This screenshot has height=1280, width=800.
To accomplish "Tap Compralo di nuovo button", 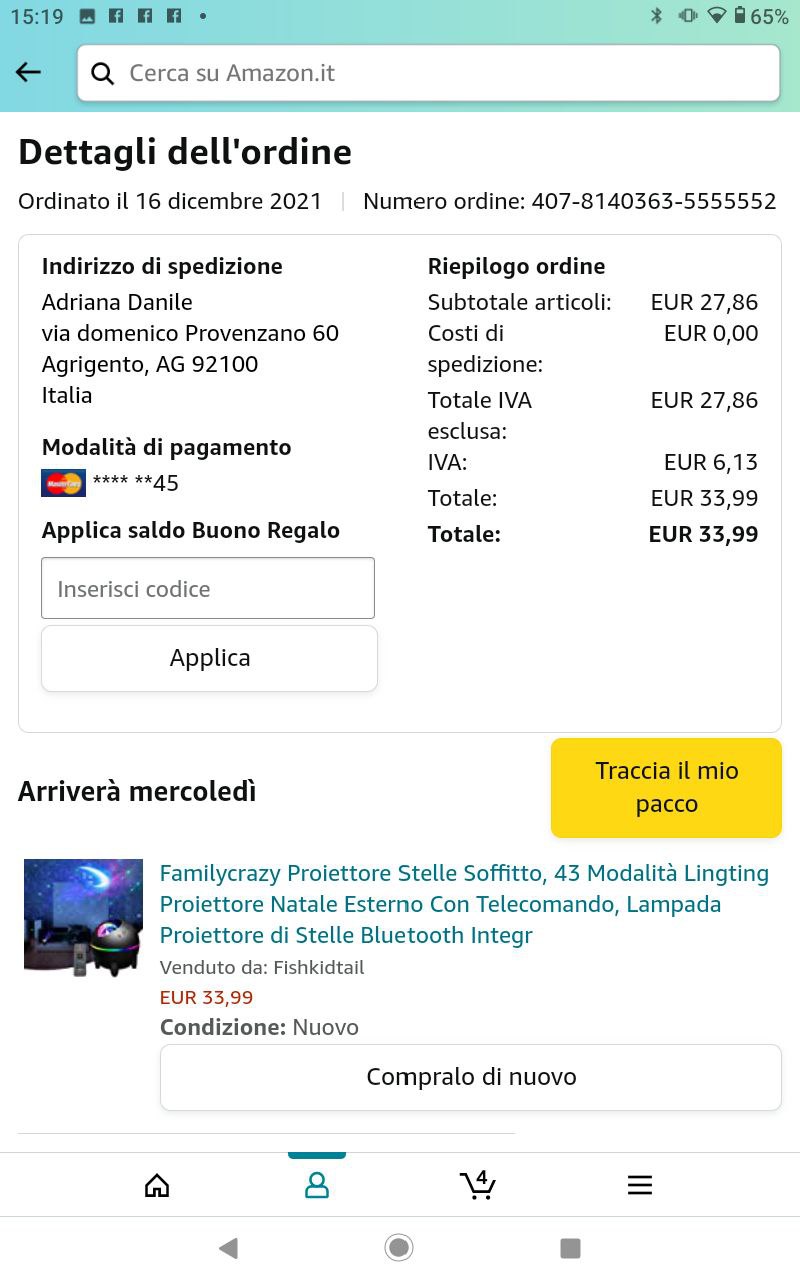I will [x=471, y=1077].
